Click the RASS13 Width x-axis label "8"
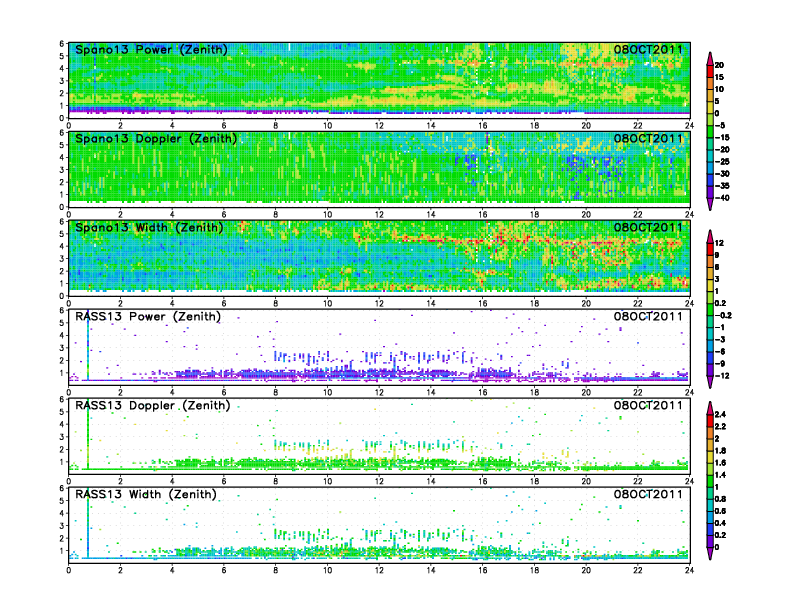The height and width of the screenshot is (612, 792). 276,570
